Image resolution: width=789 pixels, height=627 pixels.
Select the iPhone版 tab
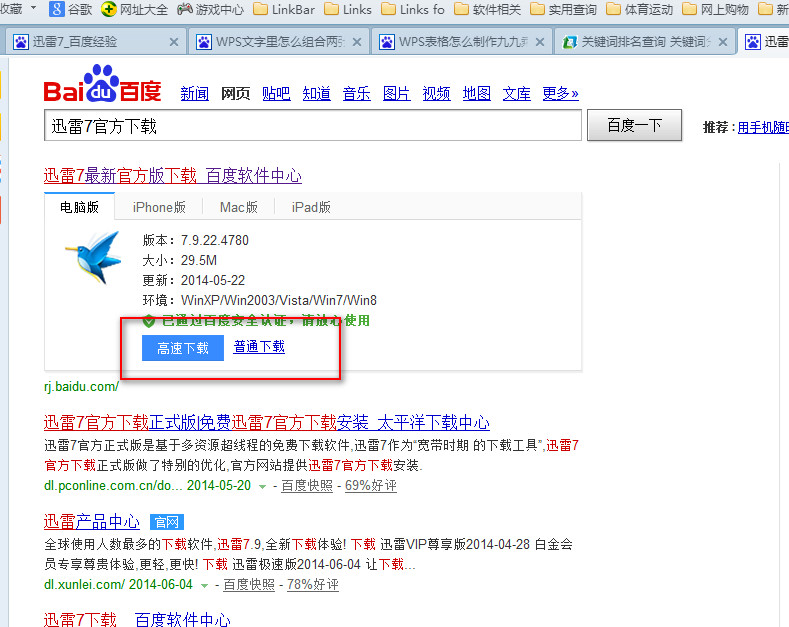(x=159, y=207)
